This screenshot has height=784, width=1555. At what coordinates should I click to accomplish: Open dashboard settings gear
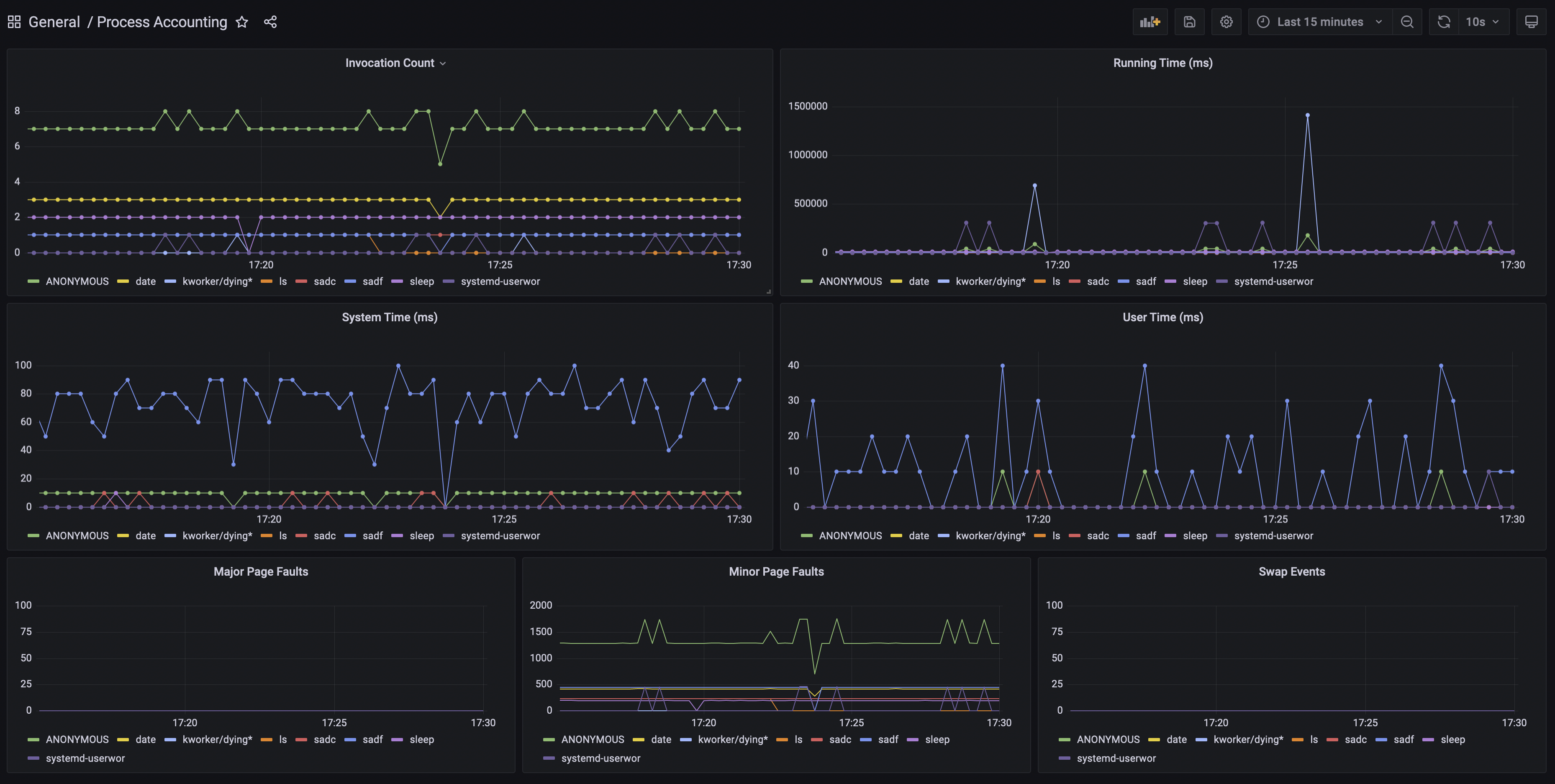point(1226,22)
